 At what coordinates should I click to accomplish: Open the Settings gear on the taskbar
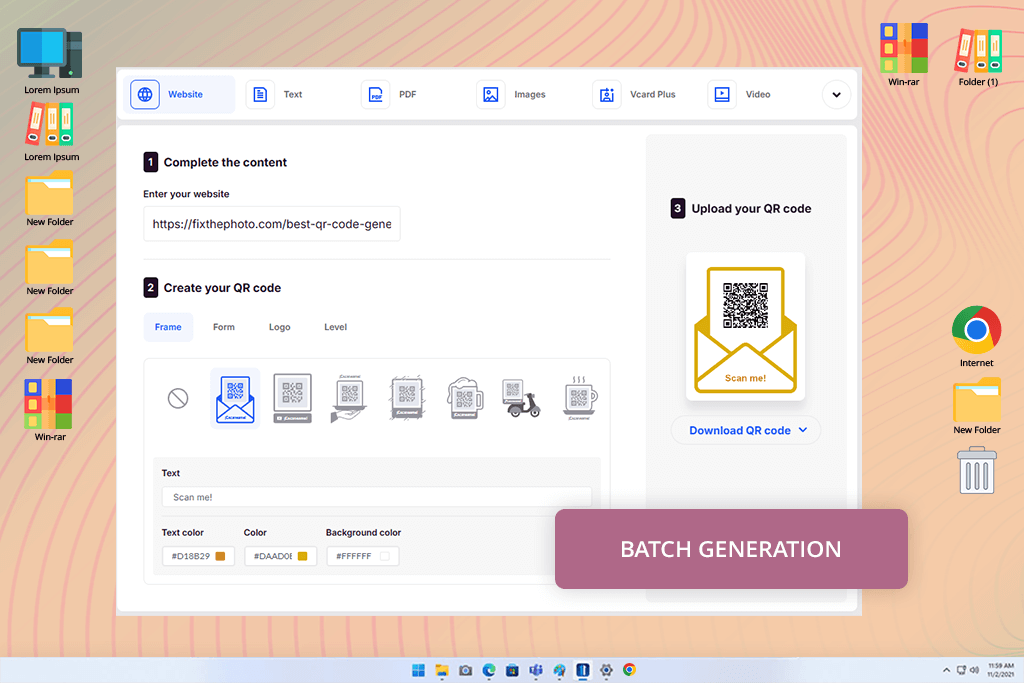606,671
